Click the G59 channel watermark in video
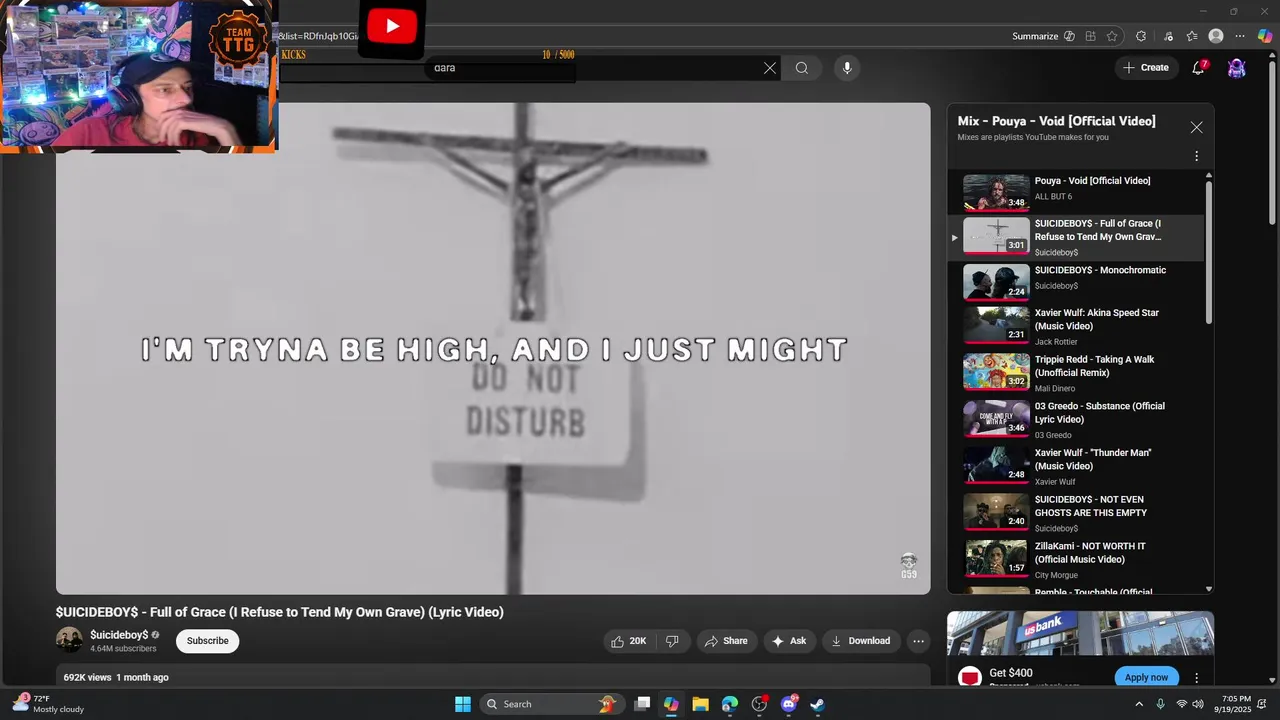 909,566
